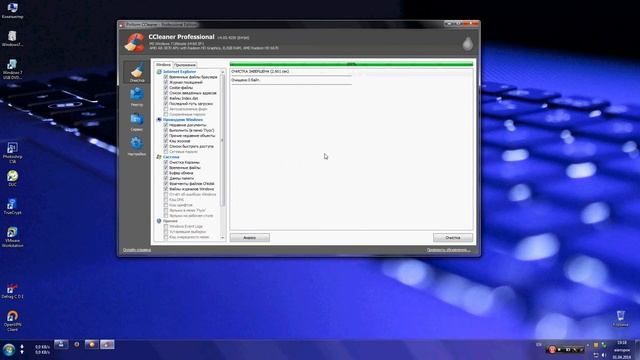This screenshot has height=360, width=640.
Task: Open the Онлайн-справка link
Action: tap(137, 250)
